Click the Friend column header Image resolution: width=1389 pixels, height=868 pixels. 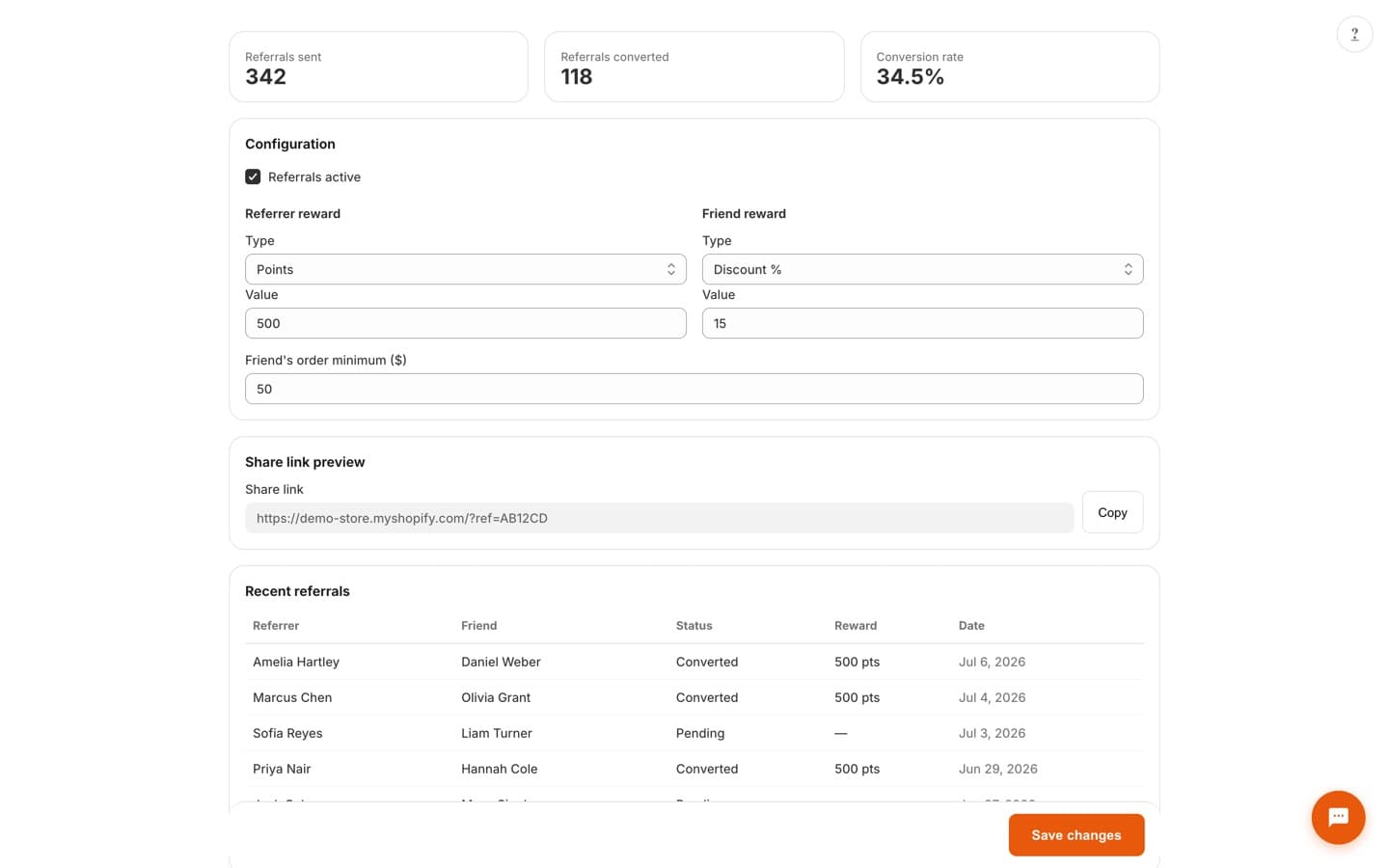(479, 626)
